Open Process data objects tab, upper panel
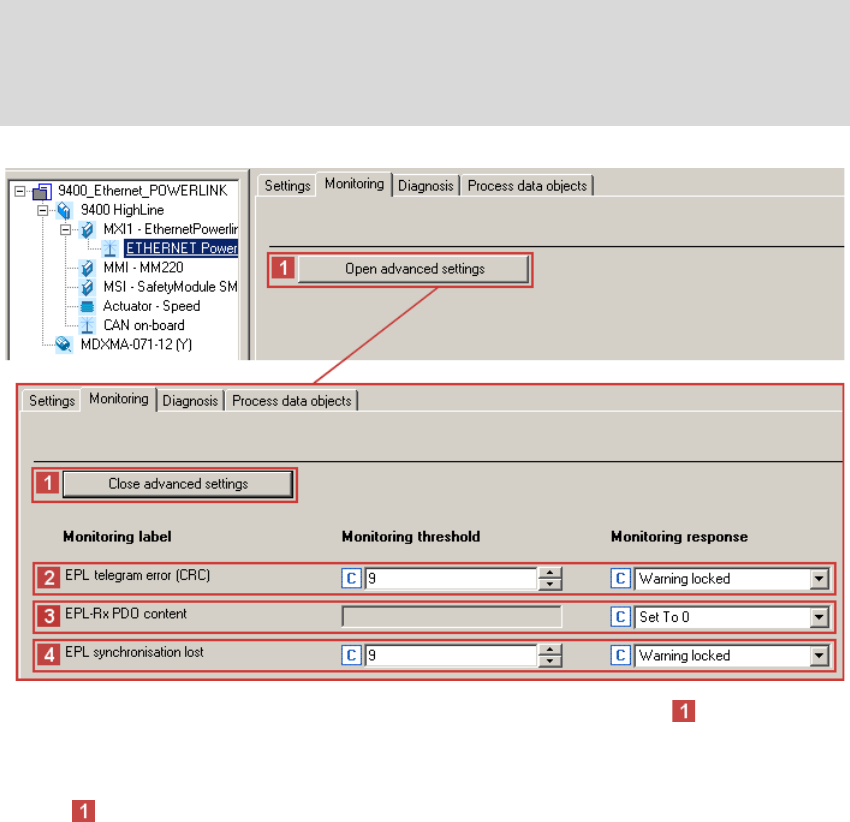The image size is (850, 822). click(527, 186)
